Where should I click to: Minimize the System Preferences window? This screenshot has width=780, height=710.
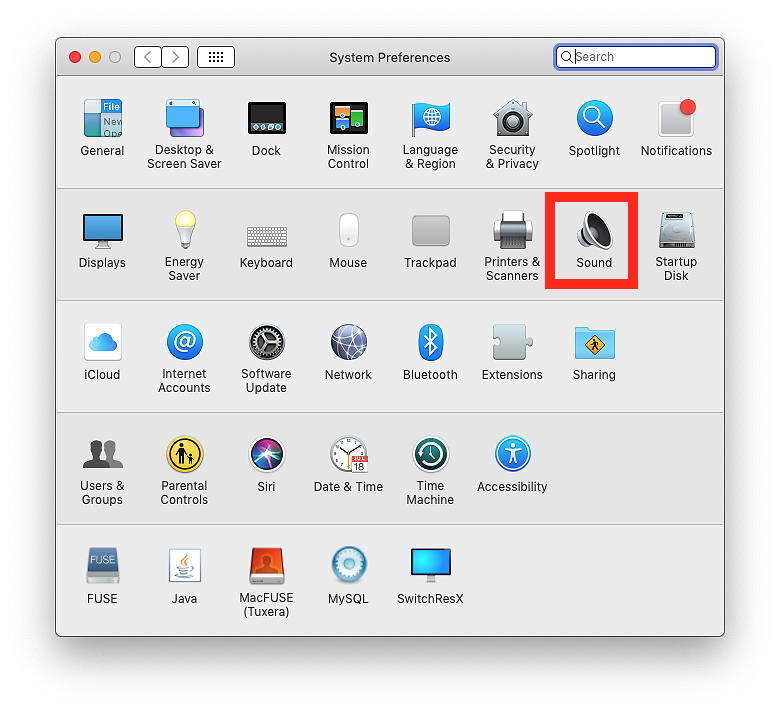[95, 57]
